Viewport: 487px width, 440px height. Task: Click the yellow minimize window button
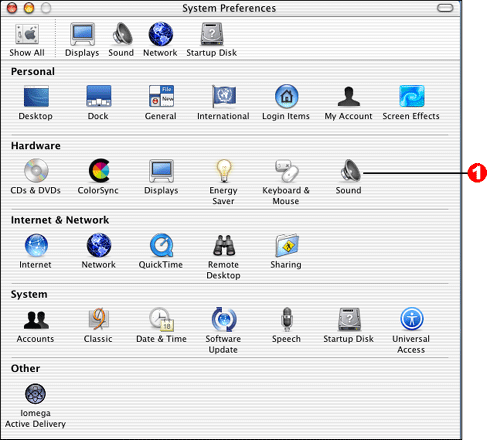29,8
